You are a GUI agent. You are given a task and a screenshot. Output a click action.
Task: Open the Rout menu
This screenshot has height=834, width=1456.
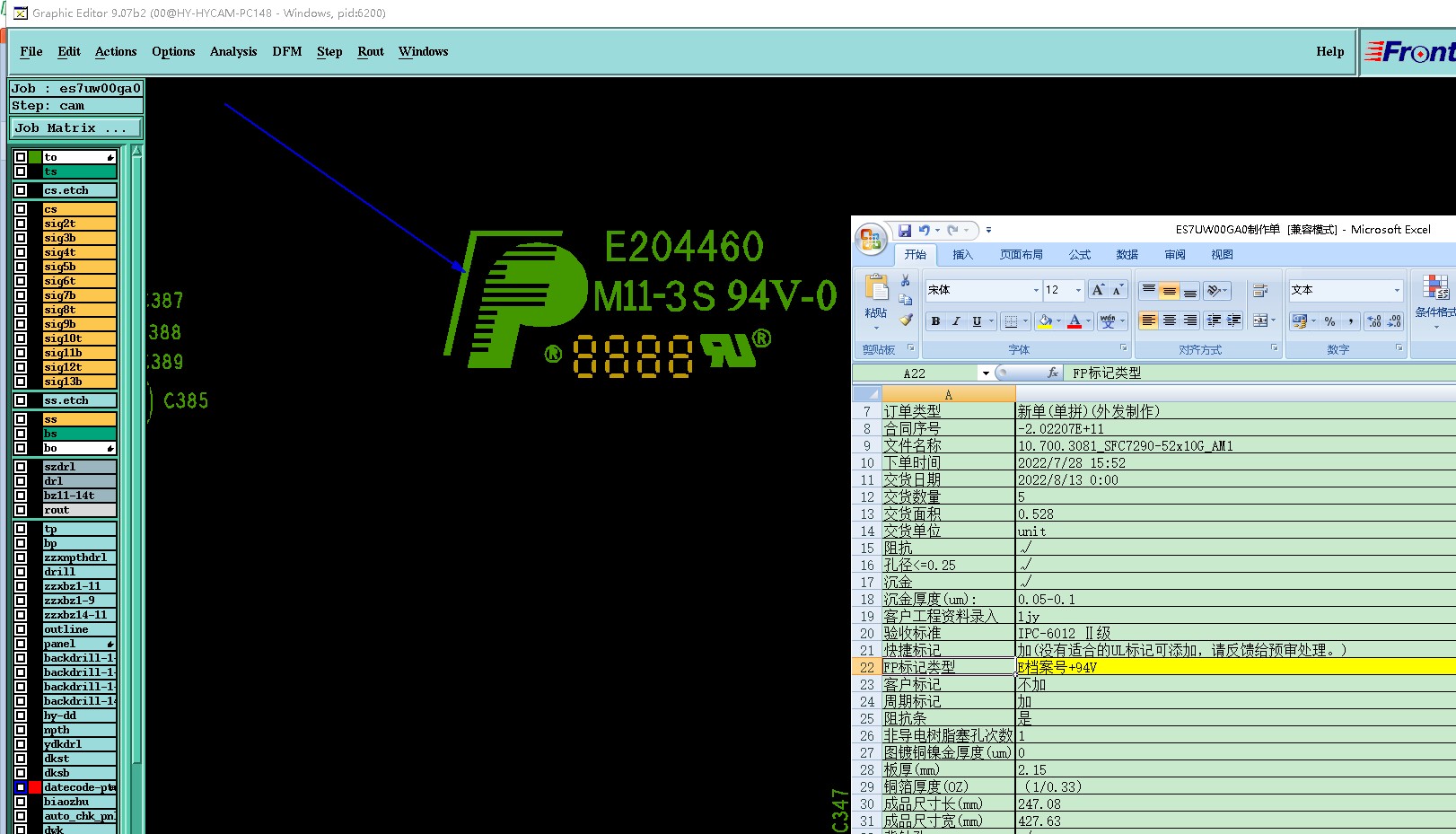371,52
